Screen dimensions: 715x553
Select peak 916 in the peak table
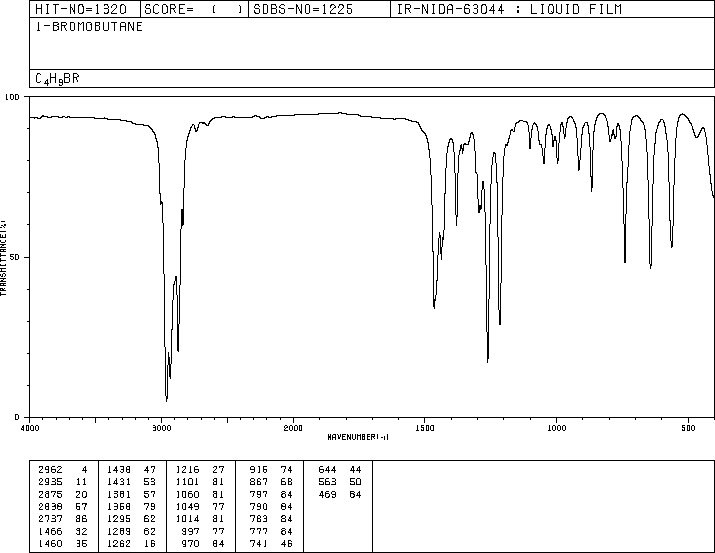[x=259, y=470]
